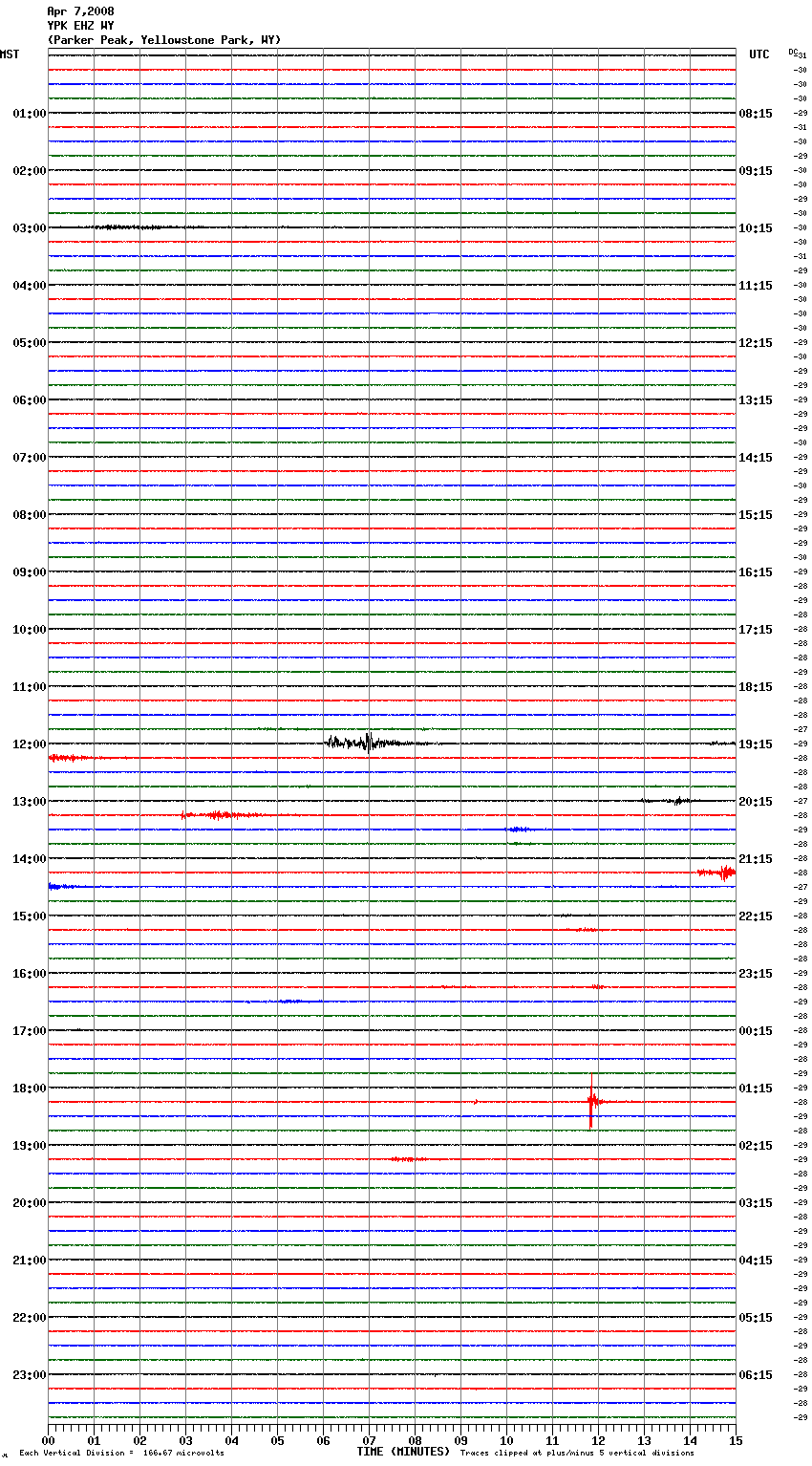Click the small black event near end of 13:00 trace
This screenshot has height=1466, width=812.
pyautogui.click(x=678, y=801)
